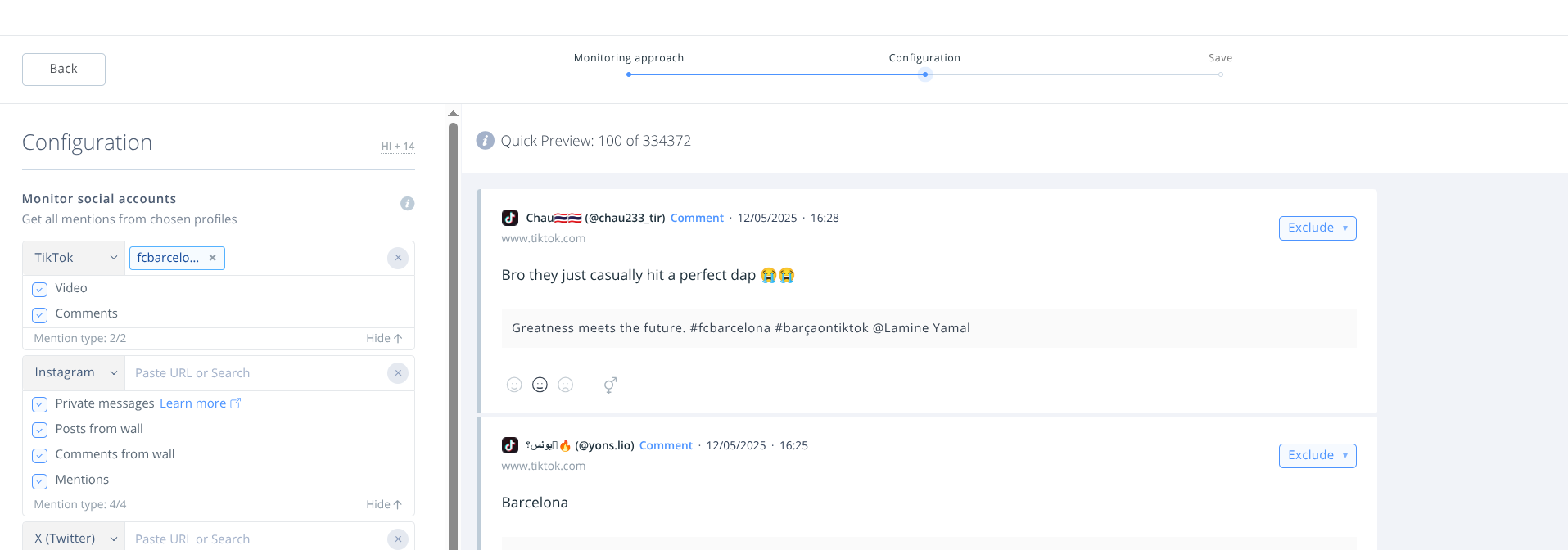1568x550 pixels.
Task: Select the Configuration step
Action: pyautogui.click(x=924, y=58)
